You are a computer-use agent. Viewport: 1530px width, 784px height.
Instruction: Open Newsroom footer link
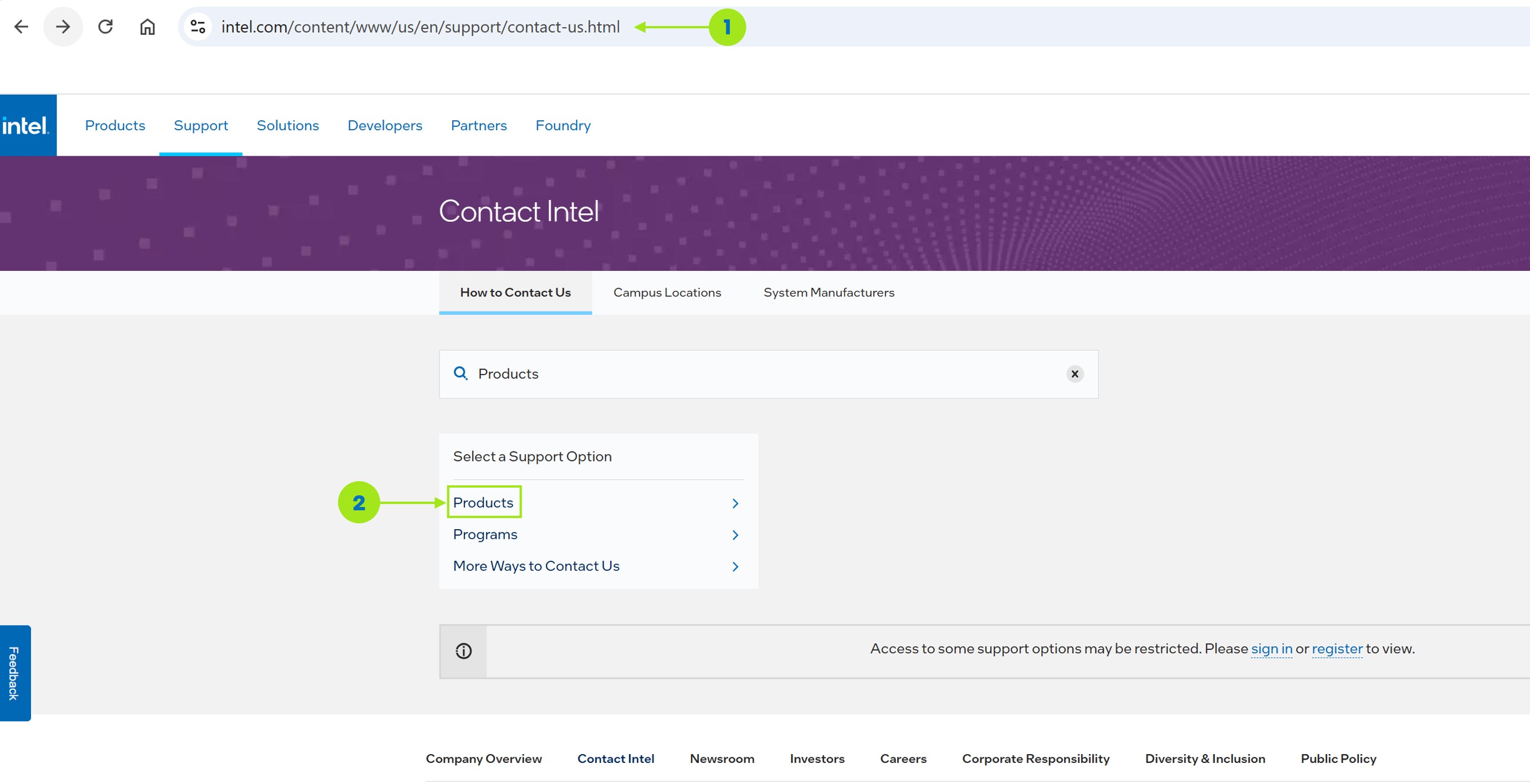pos(721,759)
